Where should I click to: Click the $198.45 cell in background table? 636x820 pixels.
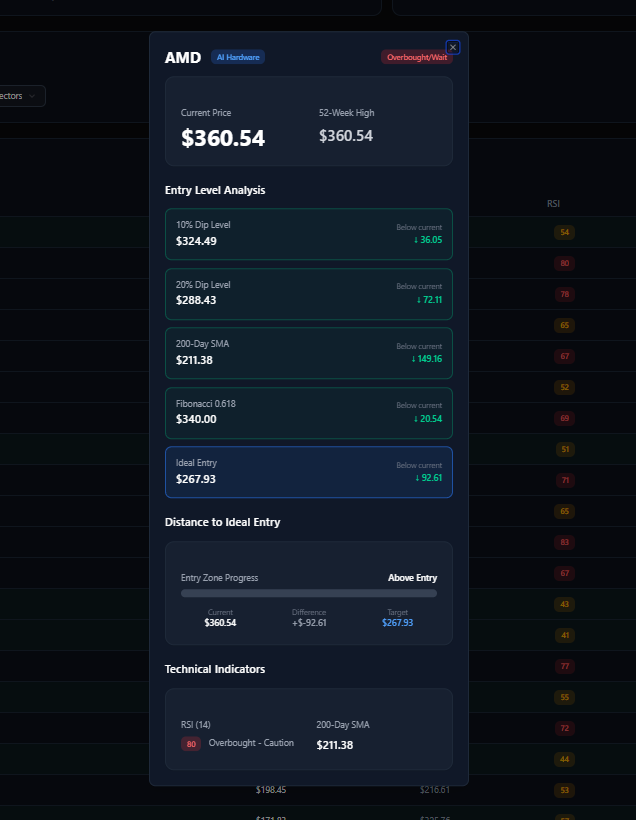click(x=271, y=790)
